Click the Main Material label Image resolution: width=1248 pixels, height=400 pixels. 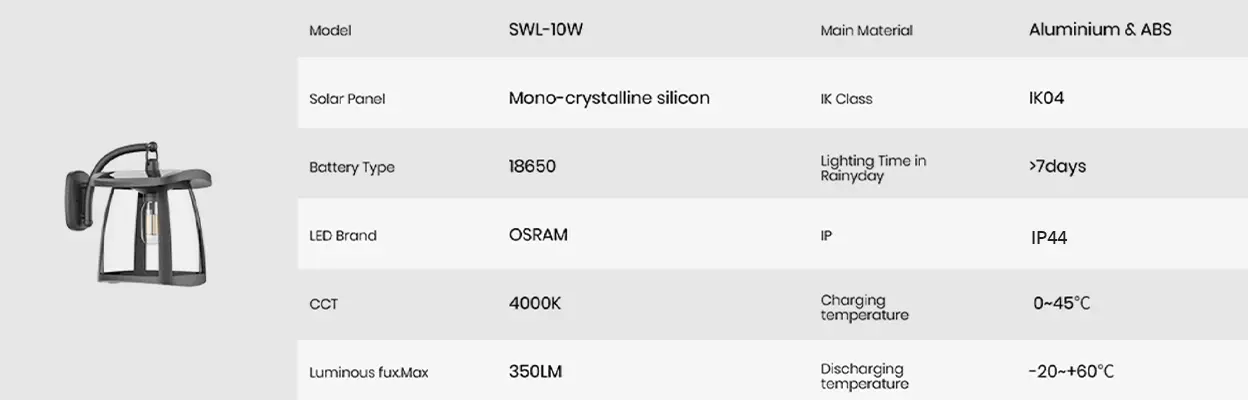(x=866, y=31)
